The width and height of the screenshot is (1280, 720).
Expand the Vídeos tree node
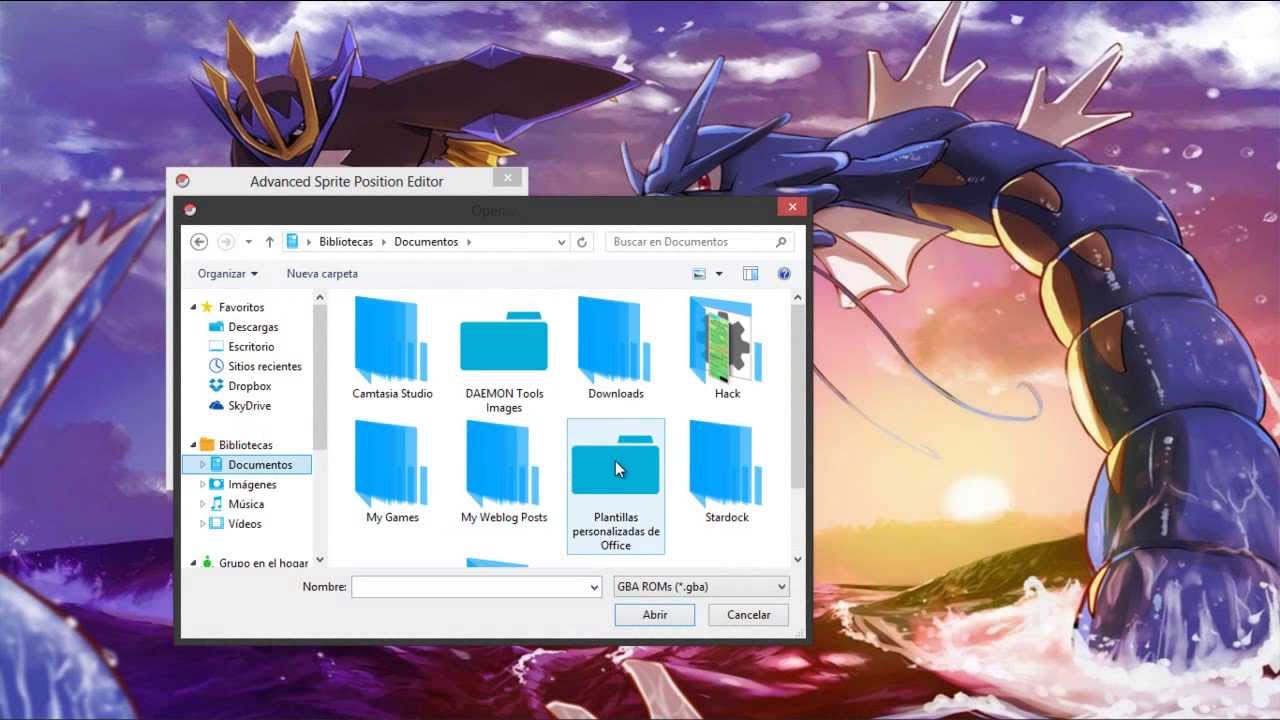[x=202, y=524]
